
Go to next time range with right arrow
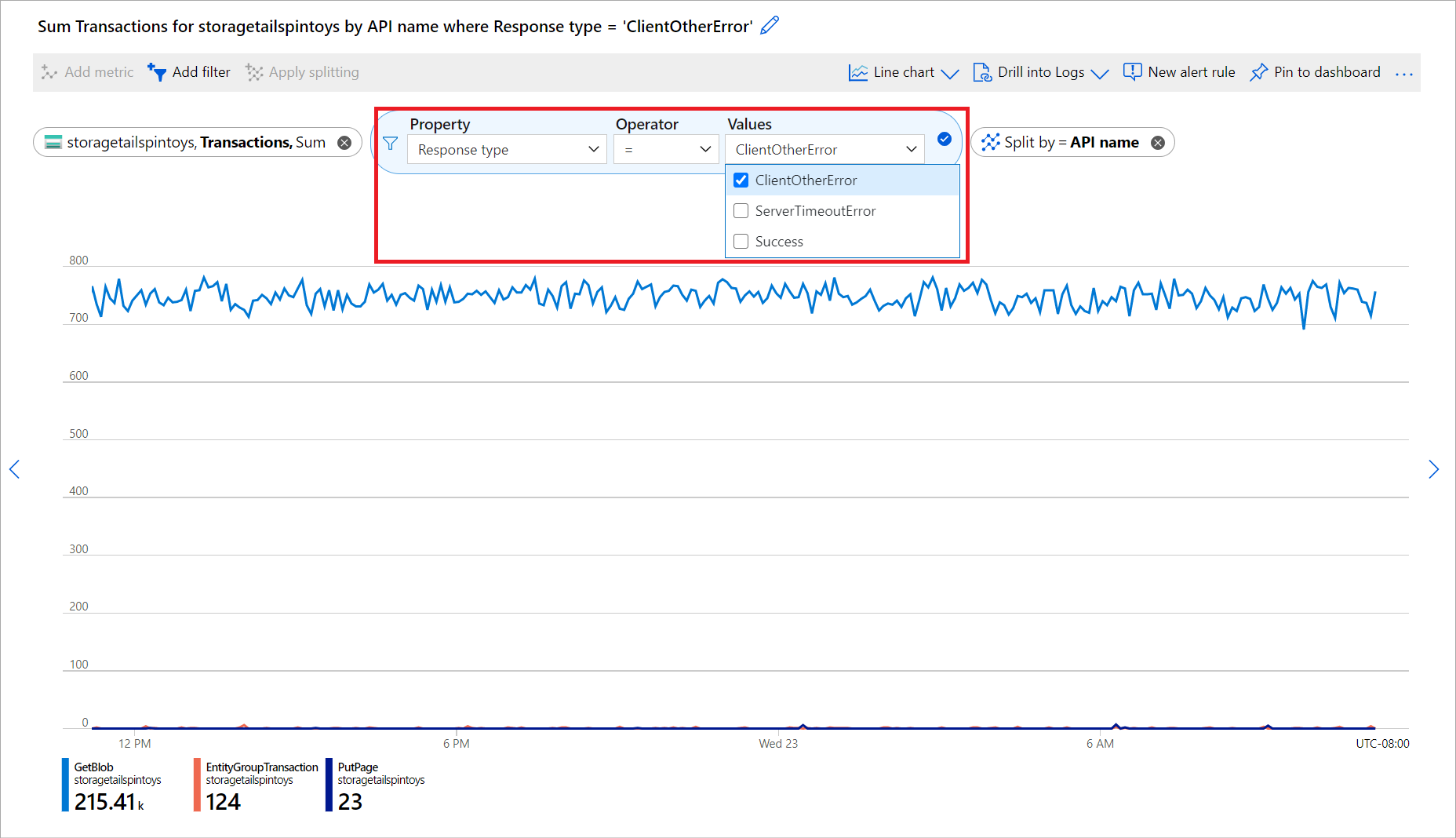(1433, 469)
